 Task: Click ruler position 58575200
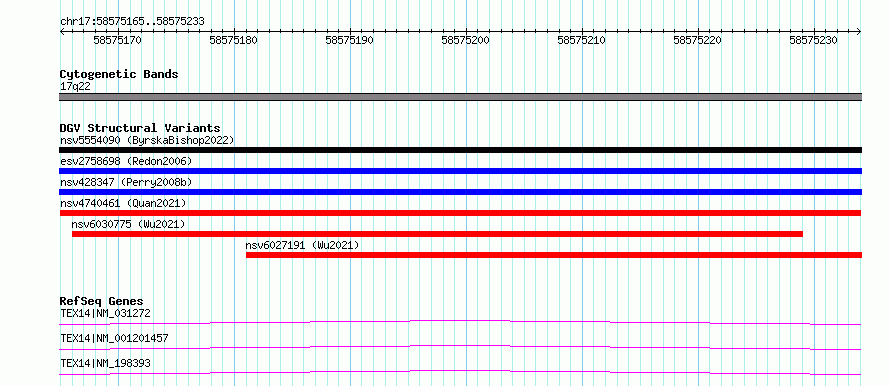point(465,40)
